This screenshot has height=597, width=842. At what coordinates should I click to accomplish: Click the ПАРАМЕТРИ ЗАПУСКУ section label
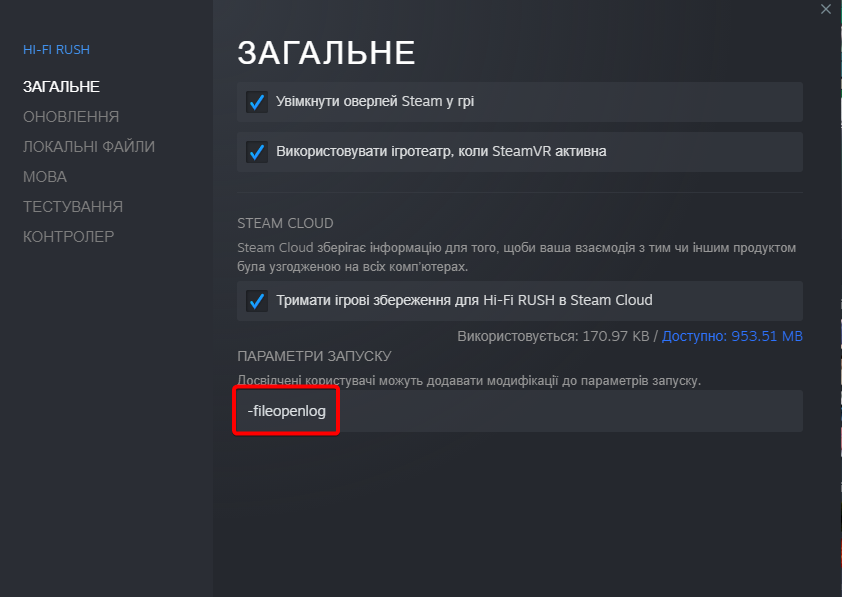314,357
